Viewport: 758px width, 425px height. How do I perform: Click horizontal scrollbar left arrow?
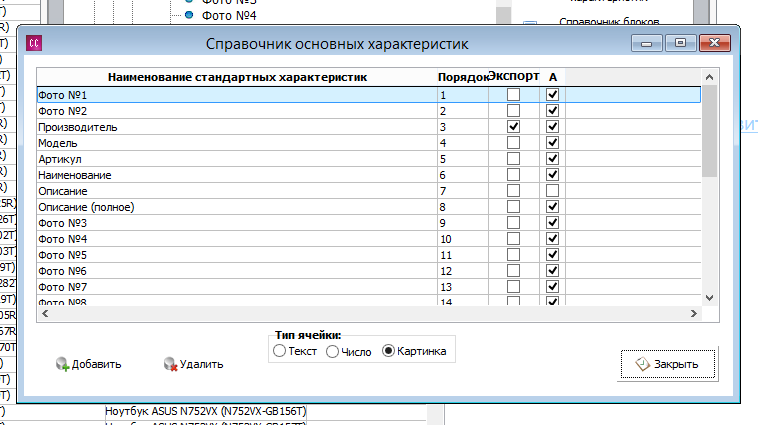coord(45,313)
